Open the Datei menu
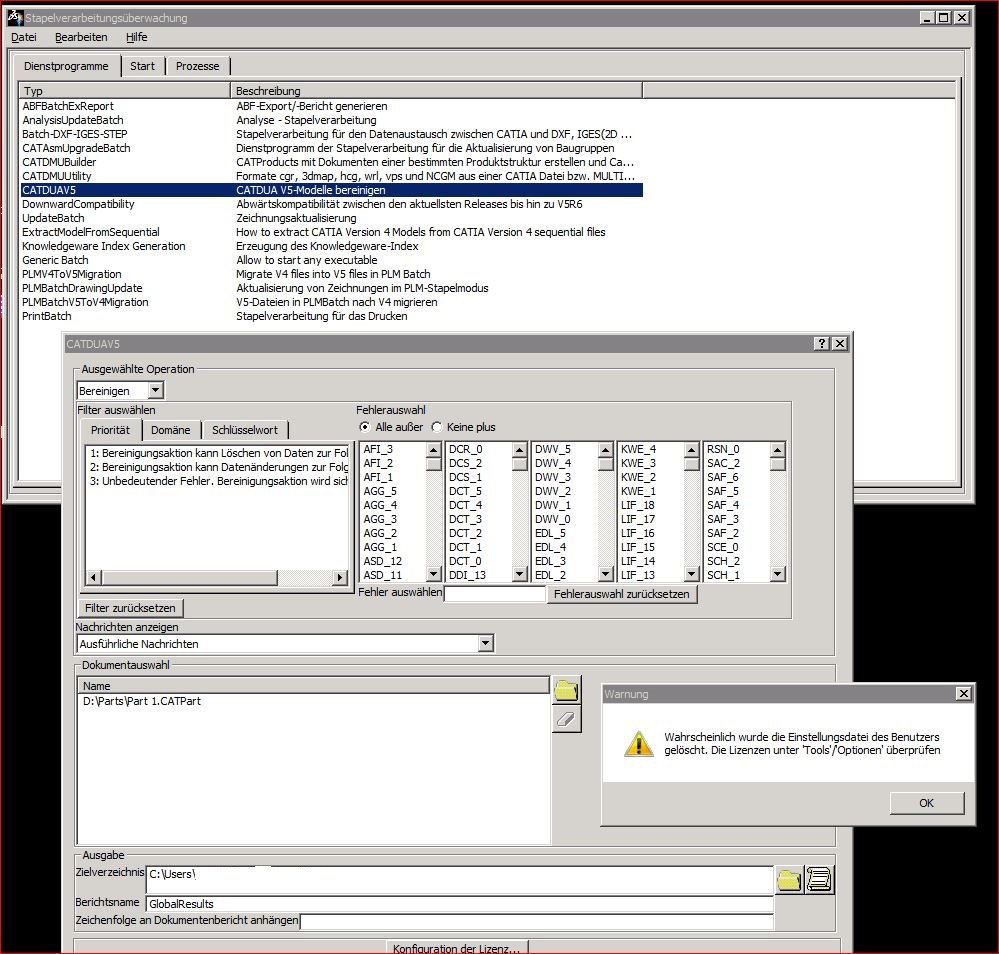The width and height of the screenshot is (999, 954). [x=24, y=37]
